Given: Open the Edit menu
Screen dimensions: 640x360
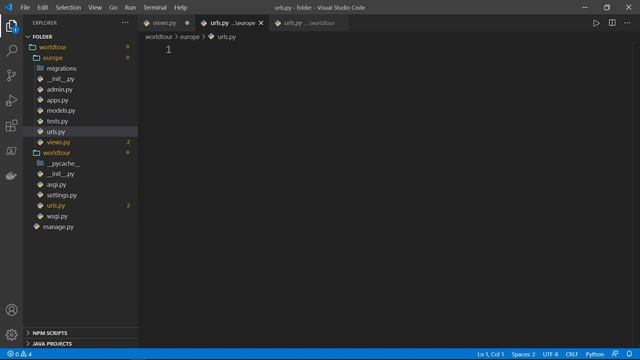Looking at the screenshot, I should [42, 7].
